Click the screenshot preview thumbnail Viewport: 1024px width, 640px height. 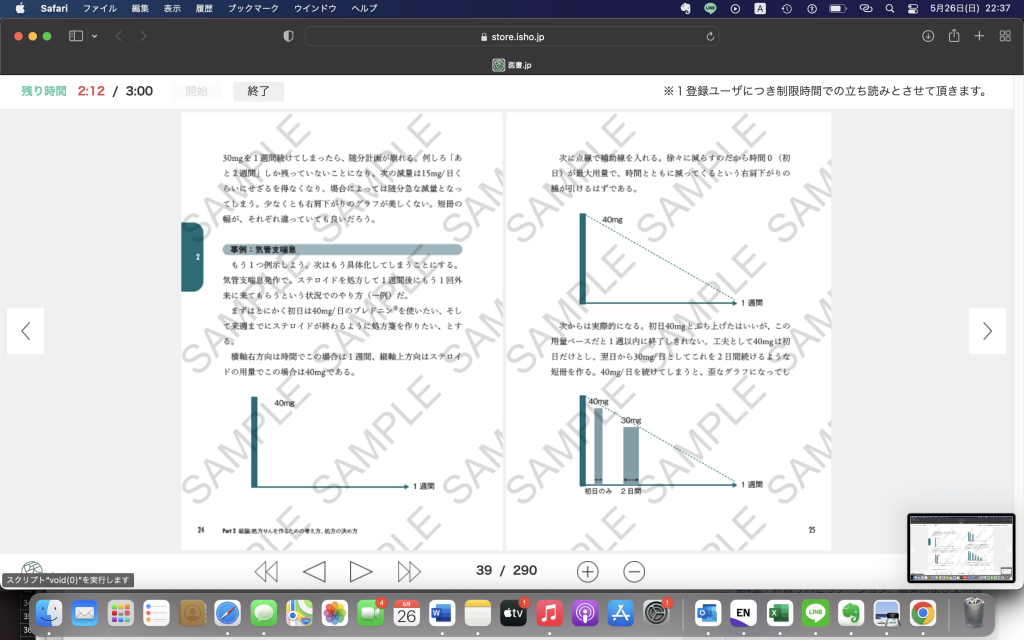tap(960, 547)
